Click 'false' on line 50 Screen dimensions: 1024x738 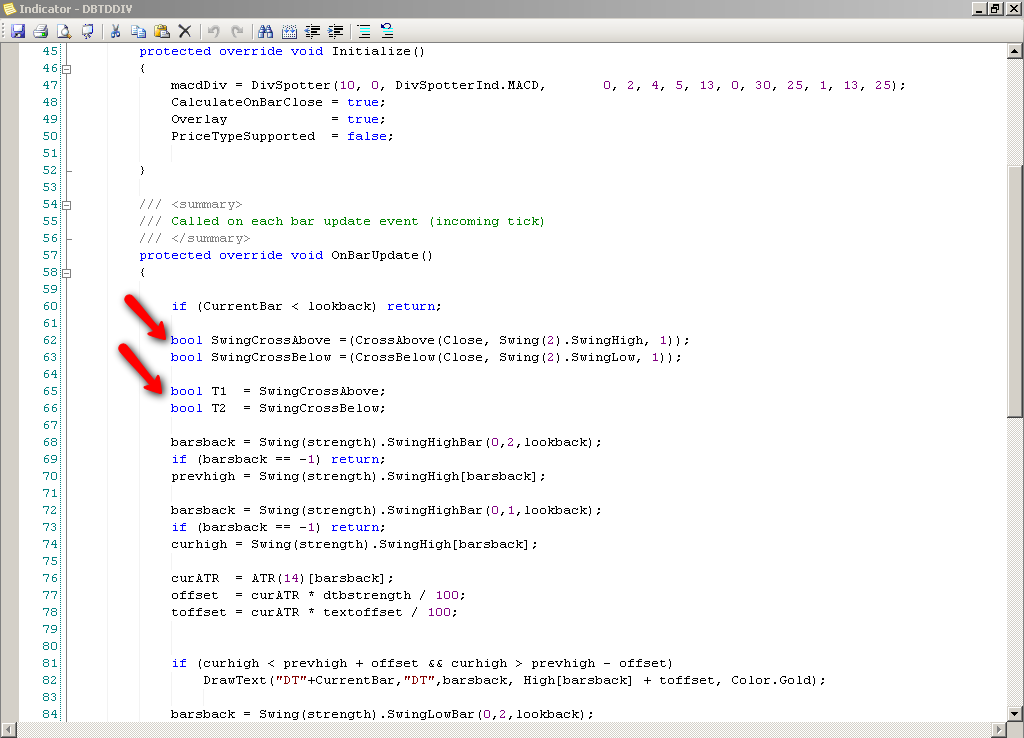367,136
